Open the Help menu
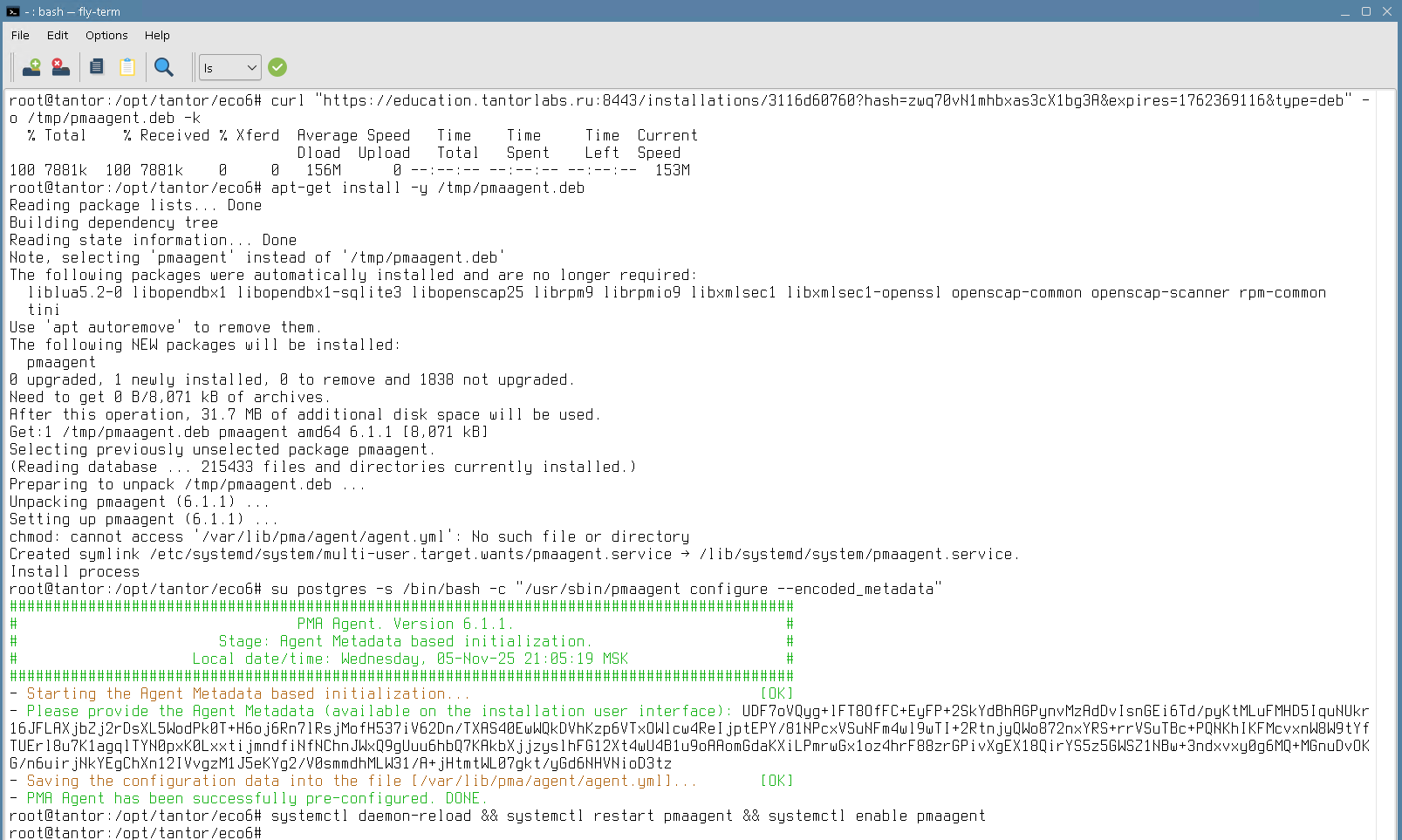 157,36
